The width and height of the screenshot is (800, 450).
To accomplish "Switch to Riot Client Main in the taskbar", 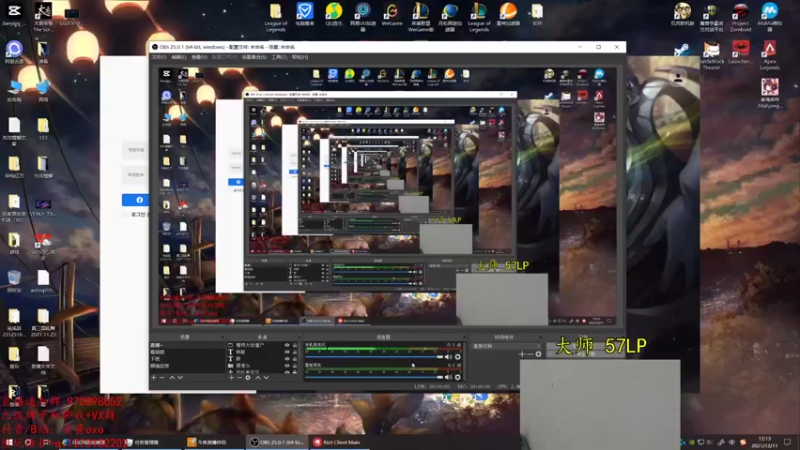I will pyautogui.click(x=338, y=442).
